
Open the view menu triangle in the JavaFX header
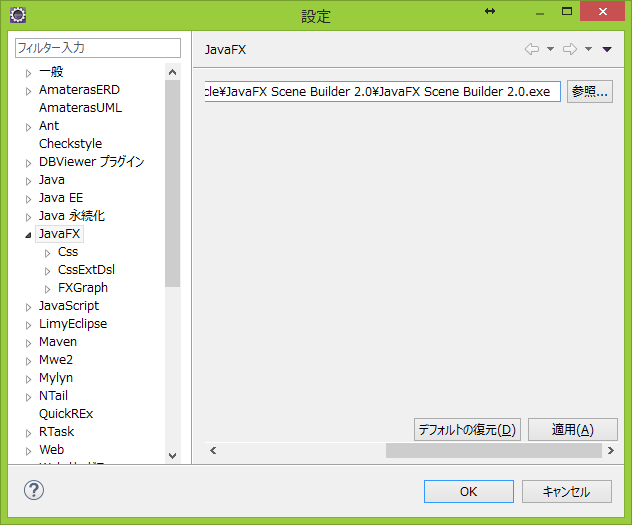[607, 49]
